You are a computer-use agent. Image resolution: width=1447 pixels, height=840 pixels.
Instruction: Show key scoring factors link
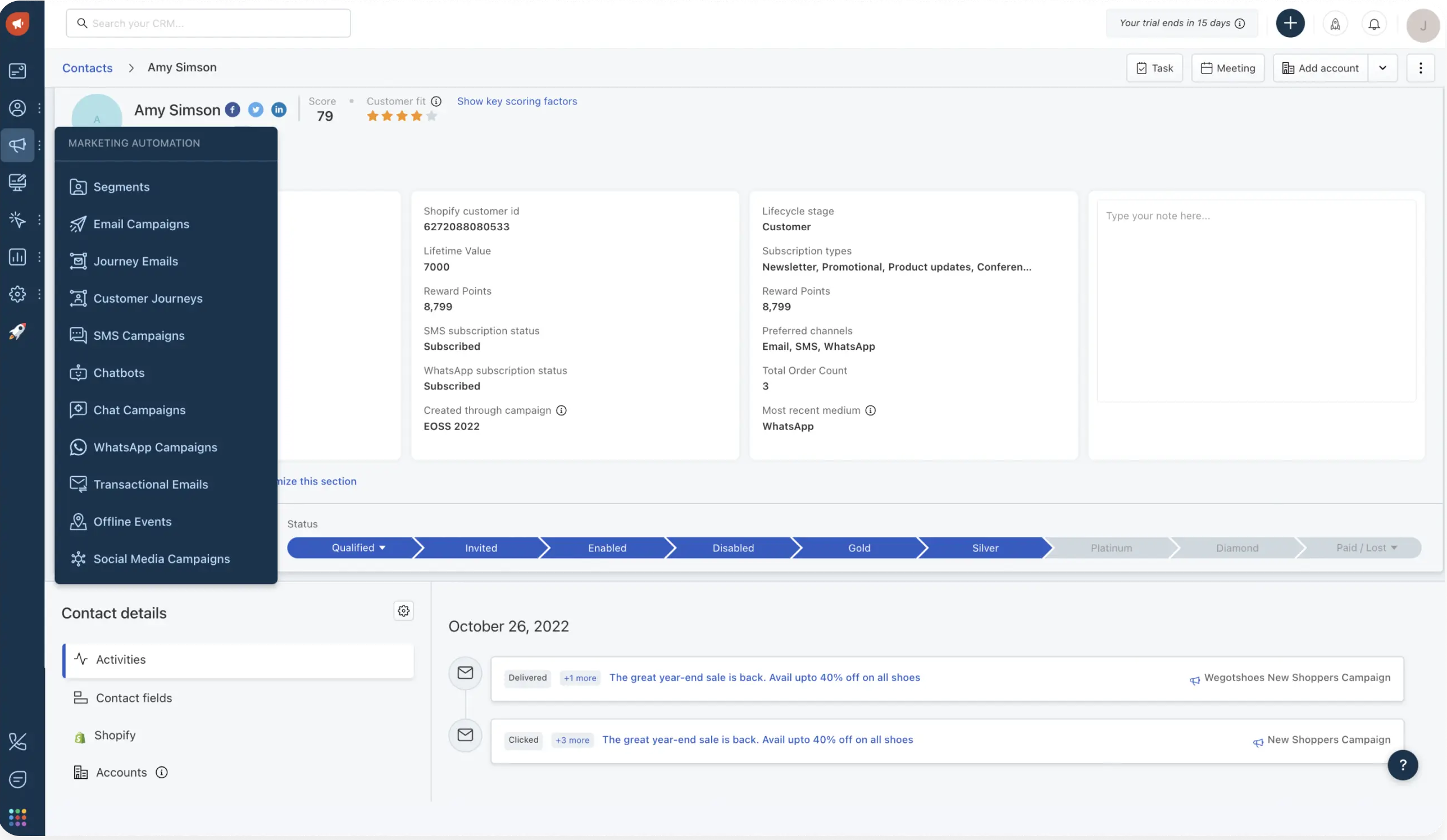pos(517,102)
